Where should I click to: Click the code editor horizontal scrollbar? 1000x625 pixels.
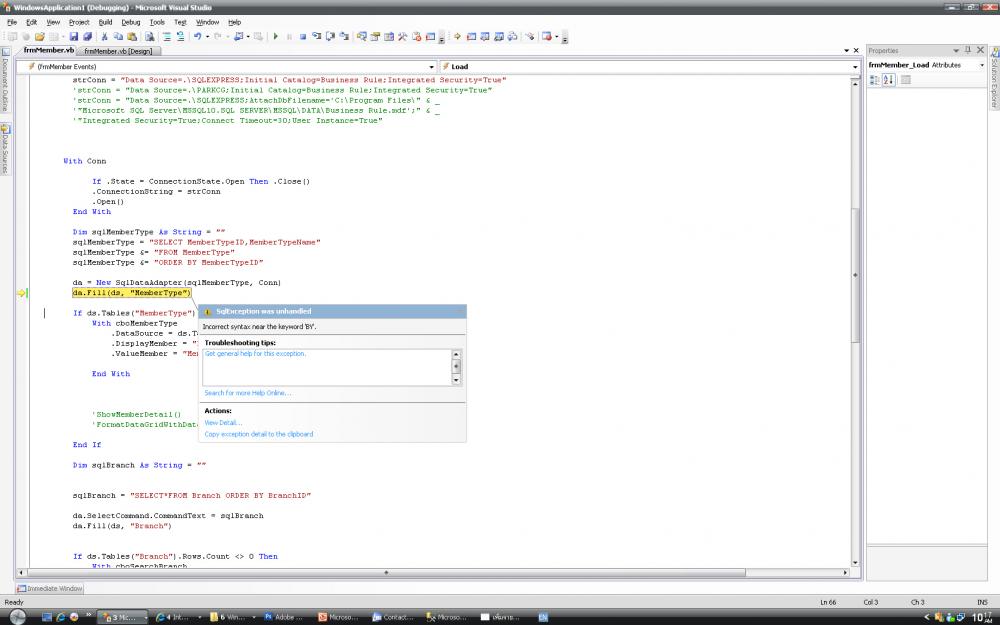click(434, 573)
